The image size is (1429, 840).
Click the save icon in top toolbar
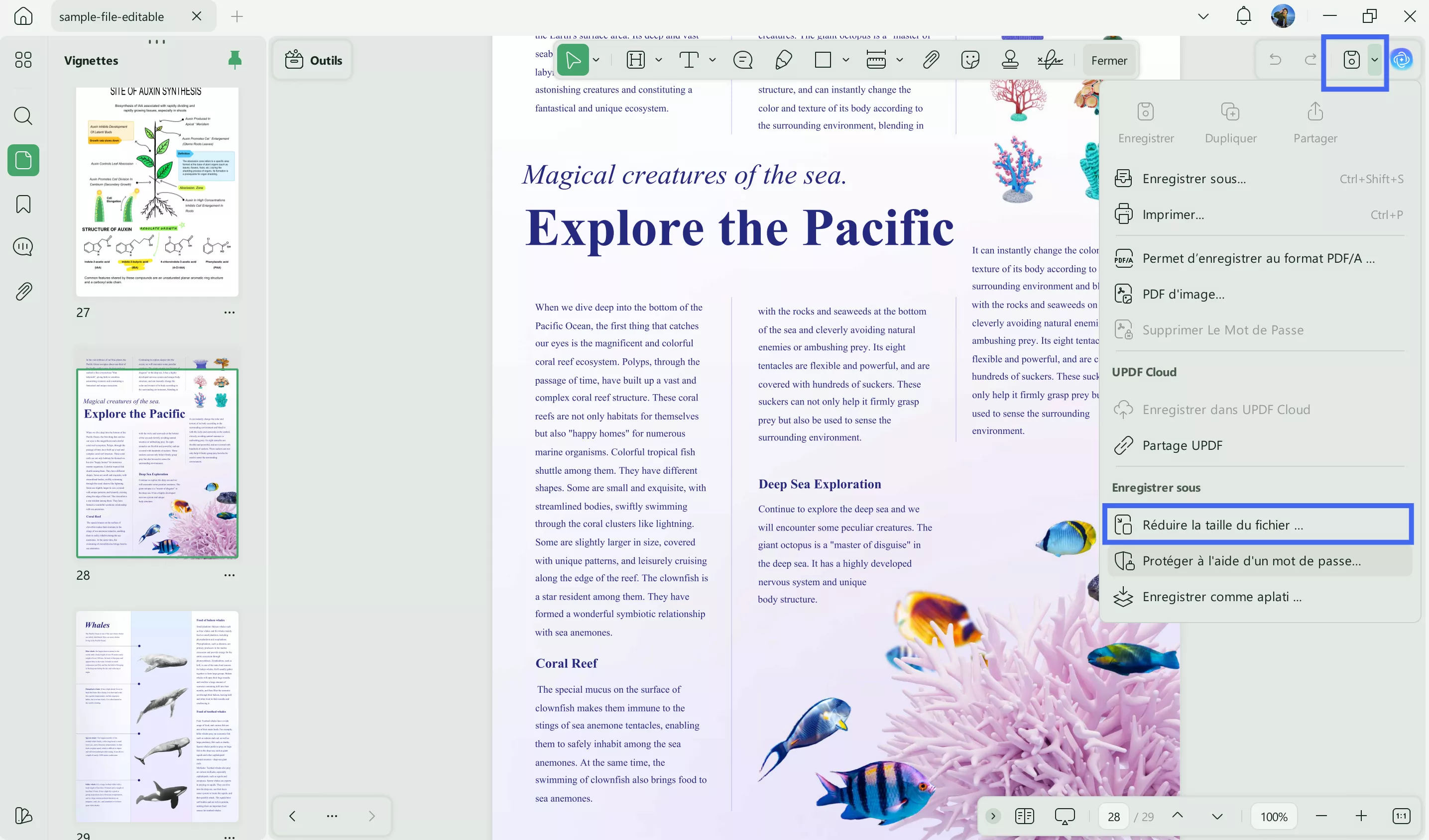[1351, 60]
